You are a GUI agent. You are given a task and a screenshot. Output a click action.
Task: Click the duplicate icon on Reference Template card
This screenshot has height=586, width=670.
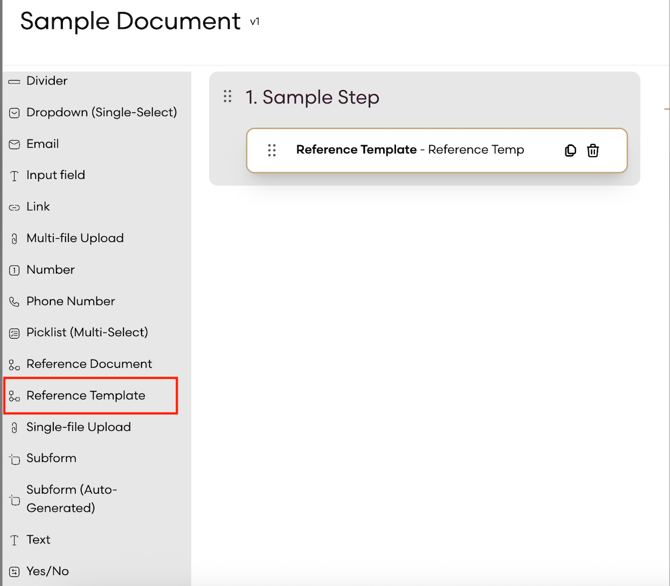point(570,151)
